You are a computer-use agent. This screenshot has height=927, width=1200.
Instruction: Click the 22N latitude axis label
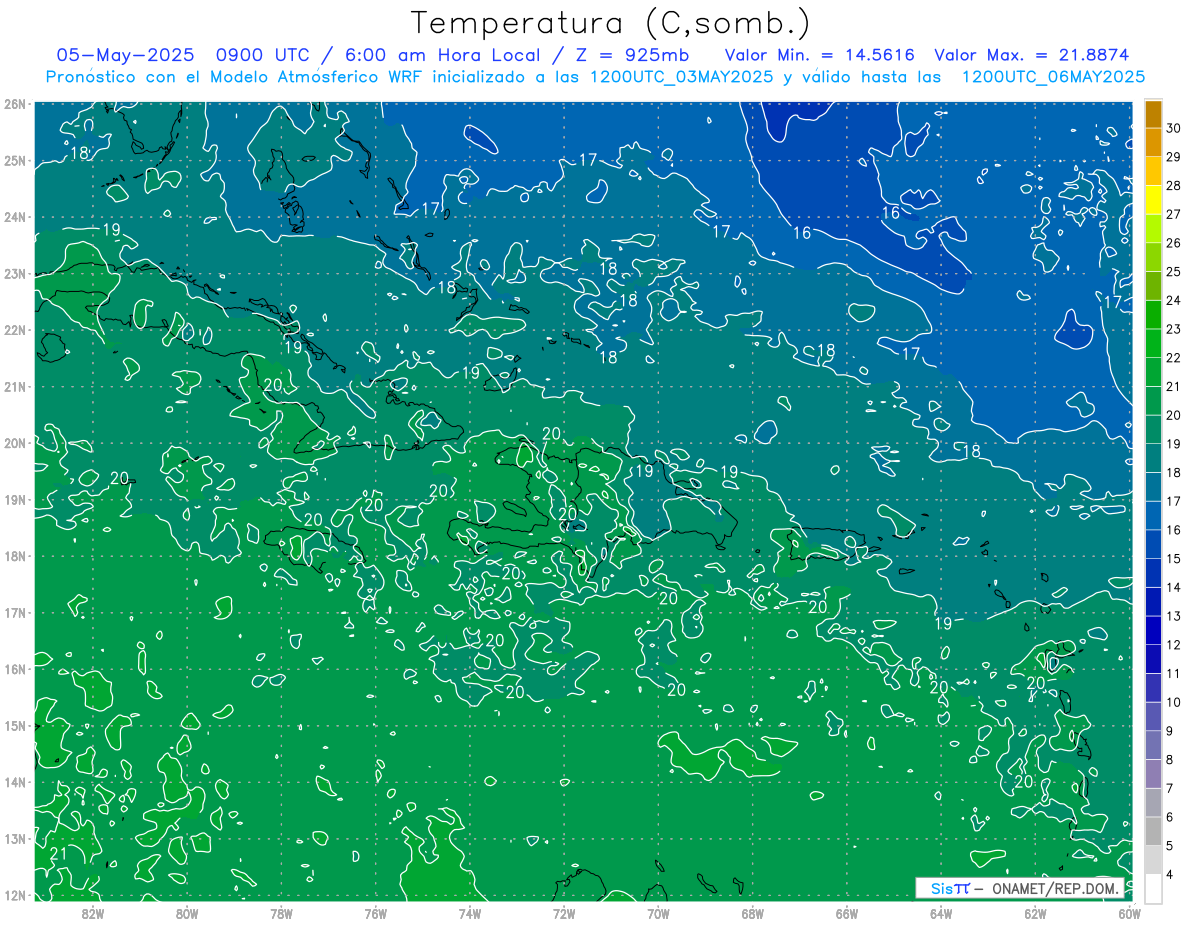pos(15,330)
